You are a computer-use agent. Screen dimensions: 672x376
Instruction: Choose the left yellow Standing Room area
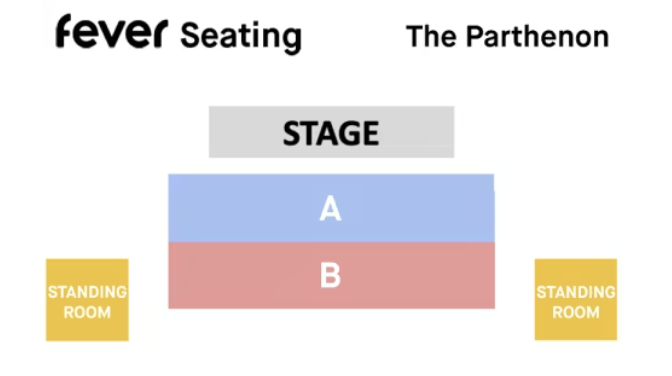click(87, 300)
